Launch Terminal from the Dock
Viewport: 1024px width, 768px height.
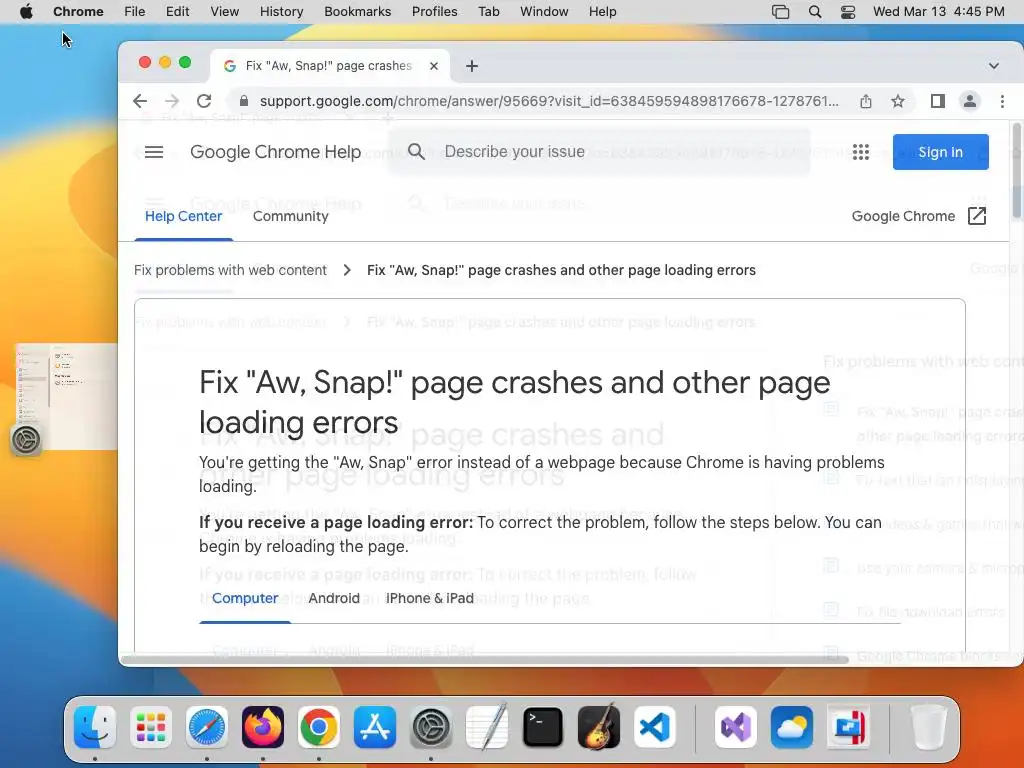tap(543, 727)
